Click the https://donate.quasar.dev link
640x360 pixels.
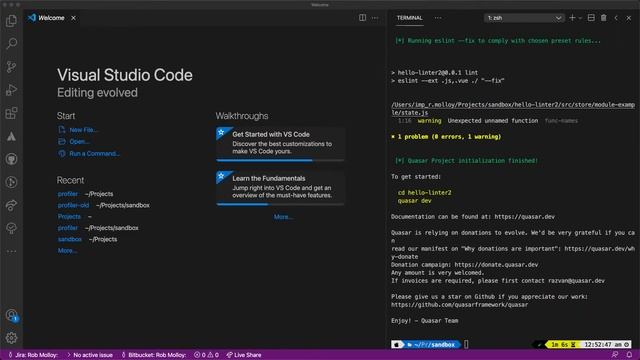click(x=496, y=264)
